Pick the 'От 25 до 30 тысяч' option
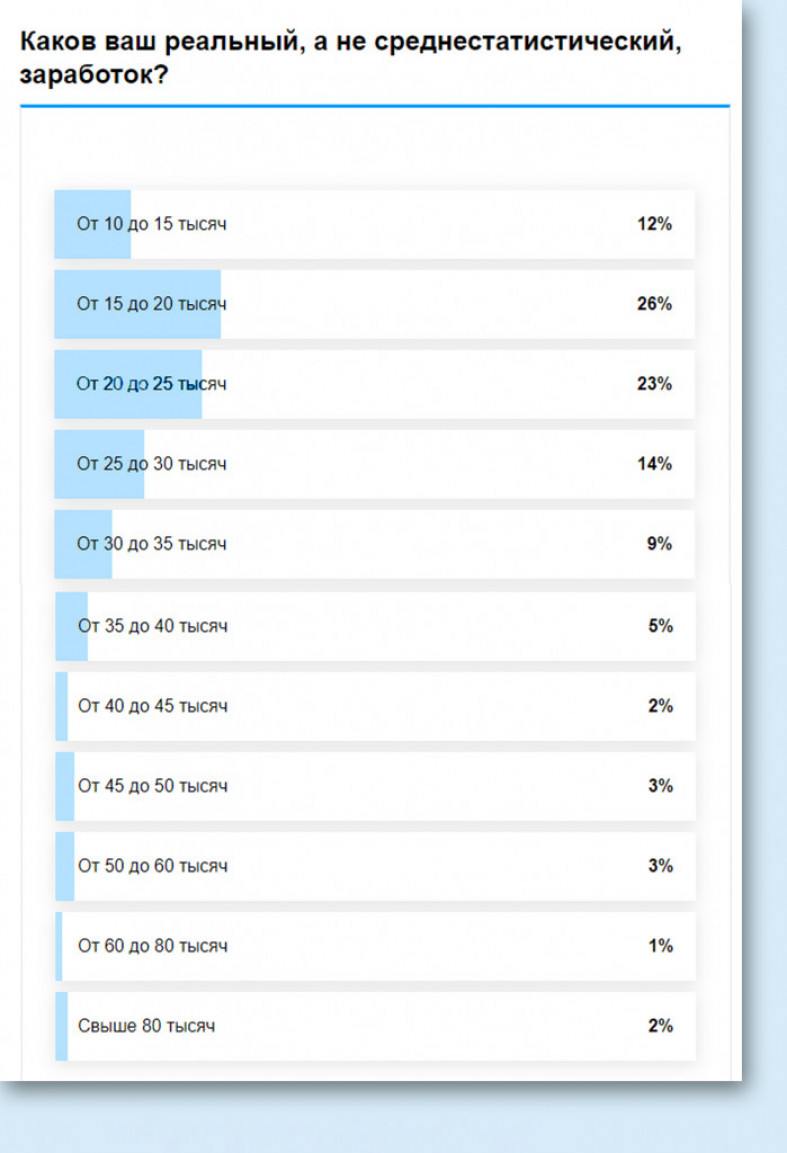Screen dimensions: 787x1153 (374, 464)
